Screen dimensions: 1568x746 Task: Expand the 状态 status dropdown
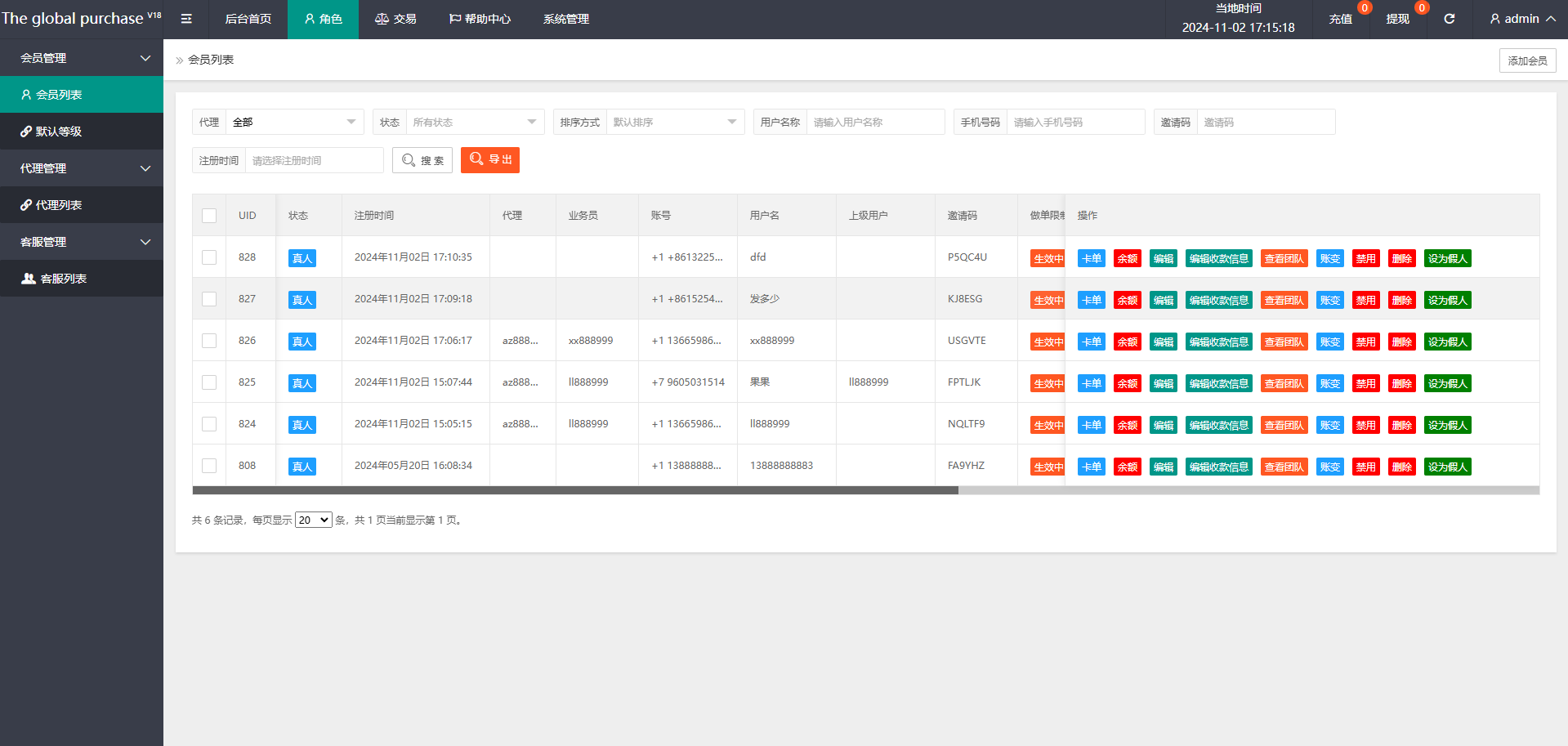click(474, 122)
